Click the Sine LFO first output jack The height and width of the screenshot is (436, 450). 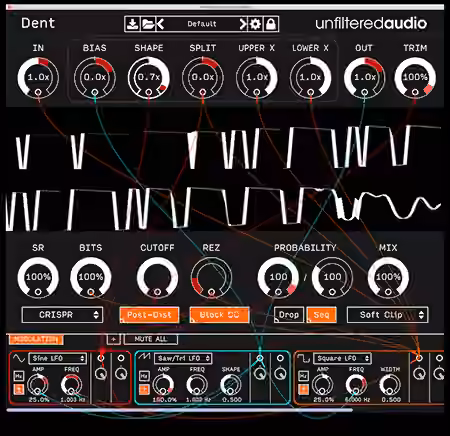click(x=101, y=358)
